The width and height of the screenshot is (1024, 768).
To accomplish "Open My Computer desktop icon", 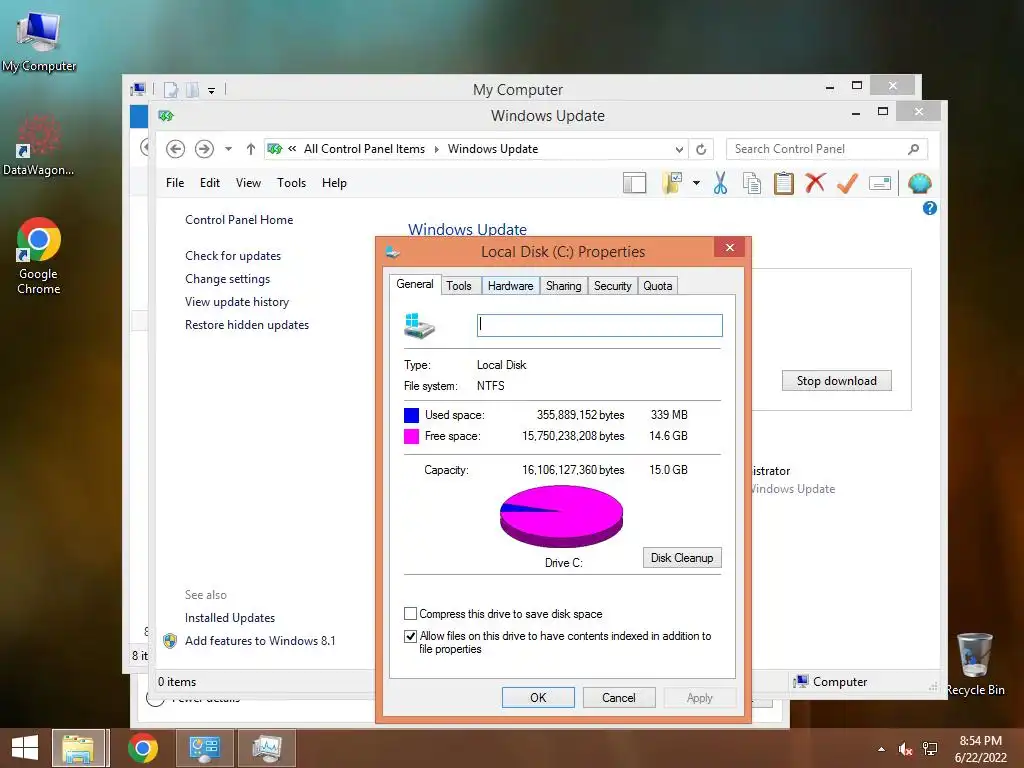I will 39,40.
